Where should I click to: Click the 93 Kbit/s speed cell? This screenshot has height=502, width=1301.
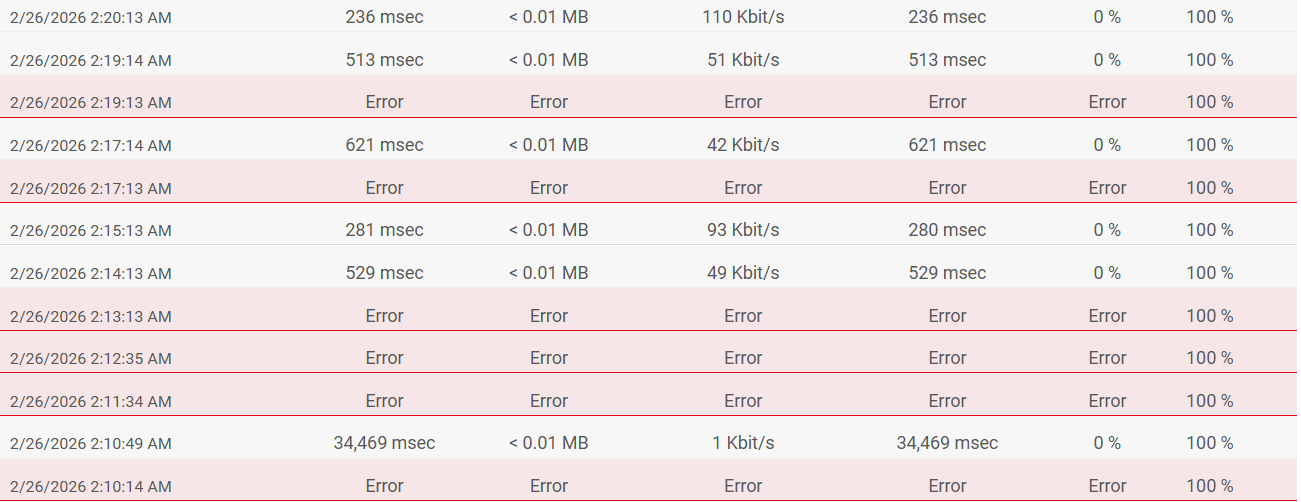pyautogui.click(x=743, y=230)
